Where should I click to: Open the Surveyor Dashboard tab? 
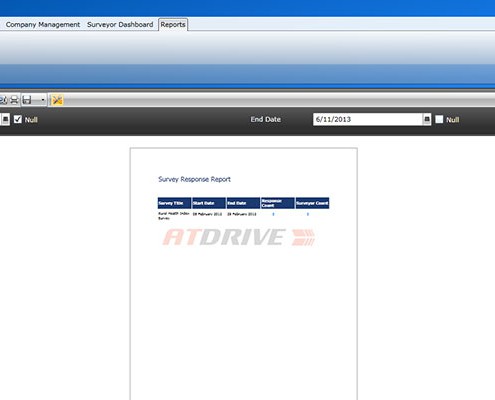120,25
